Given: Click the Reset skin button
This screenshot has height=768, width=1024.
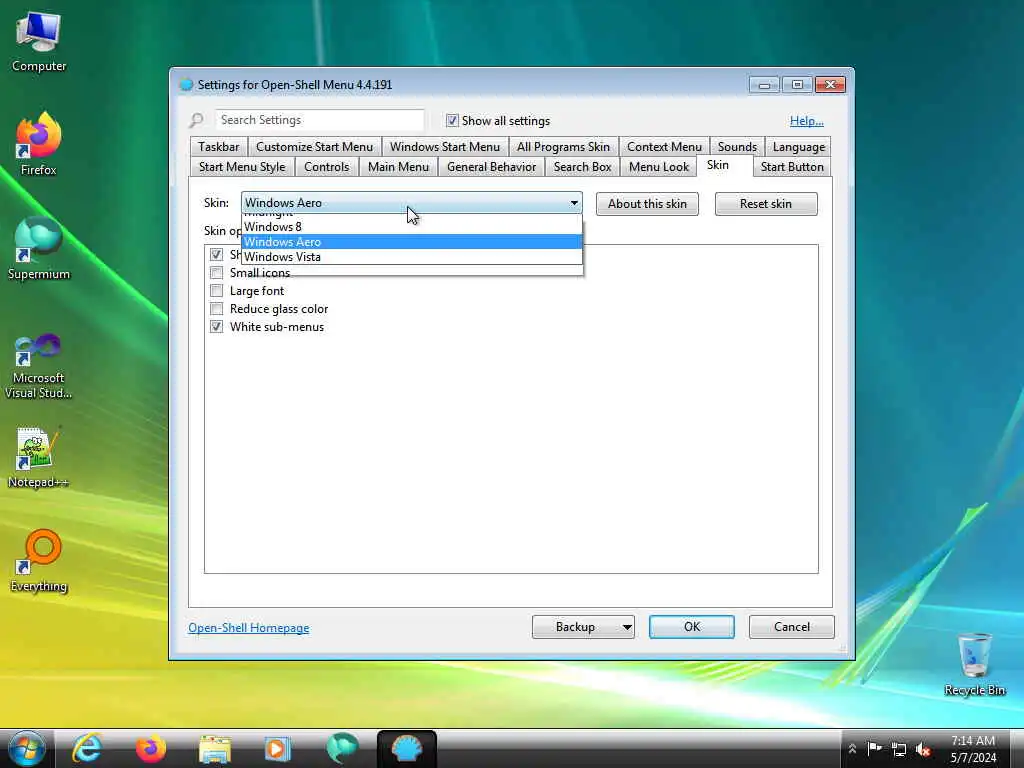Looking at the screenshot, I should pos(766,204).
